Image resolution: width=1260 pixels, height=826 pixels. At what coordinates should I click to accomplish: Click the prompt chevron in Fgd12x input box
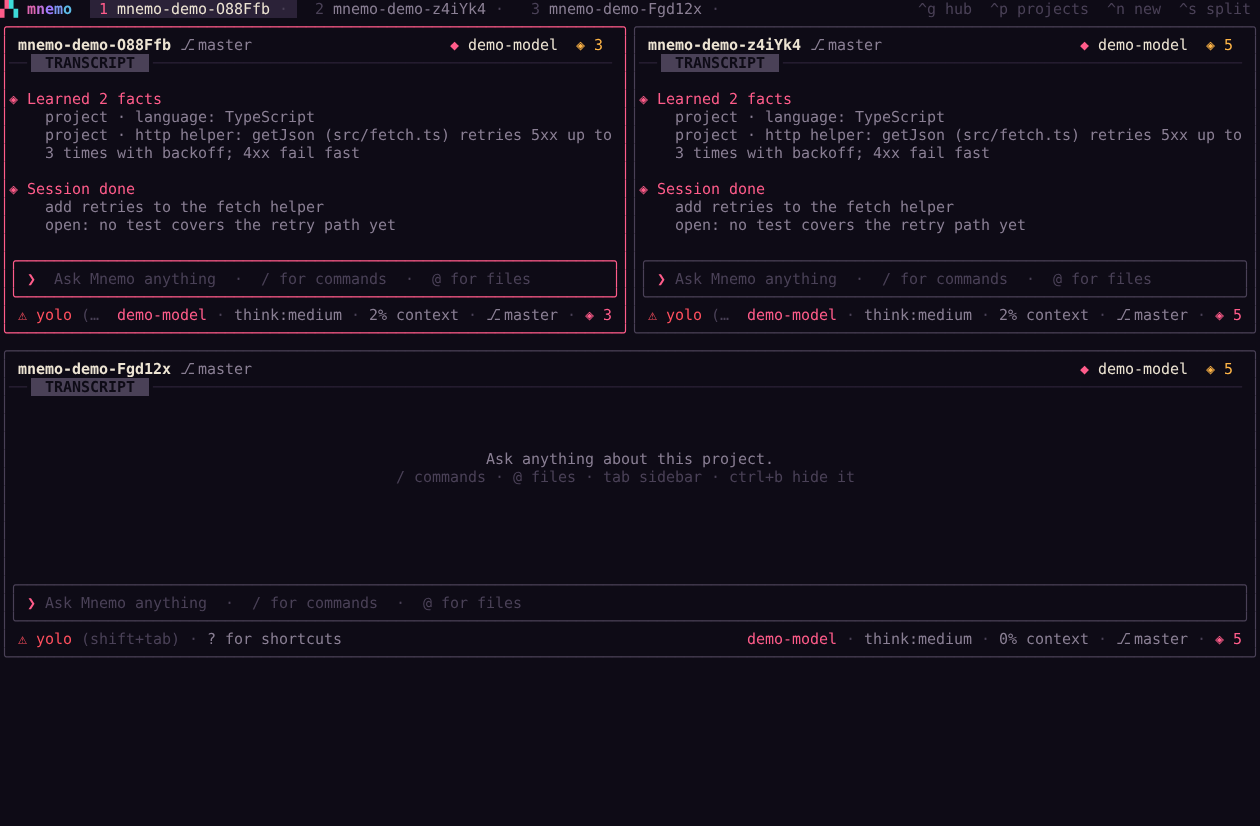pos(32,603)
